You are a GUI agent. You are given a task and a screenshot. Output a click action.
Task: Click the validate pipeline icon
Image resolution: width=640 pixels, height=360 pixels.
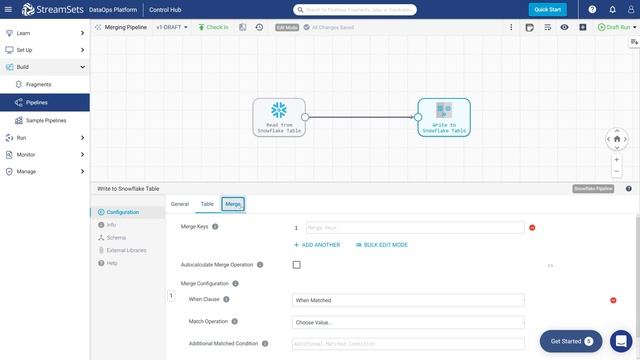[x=582, y=27]
